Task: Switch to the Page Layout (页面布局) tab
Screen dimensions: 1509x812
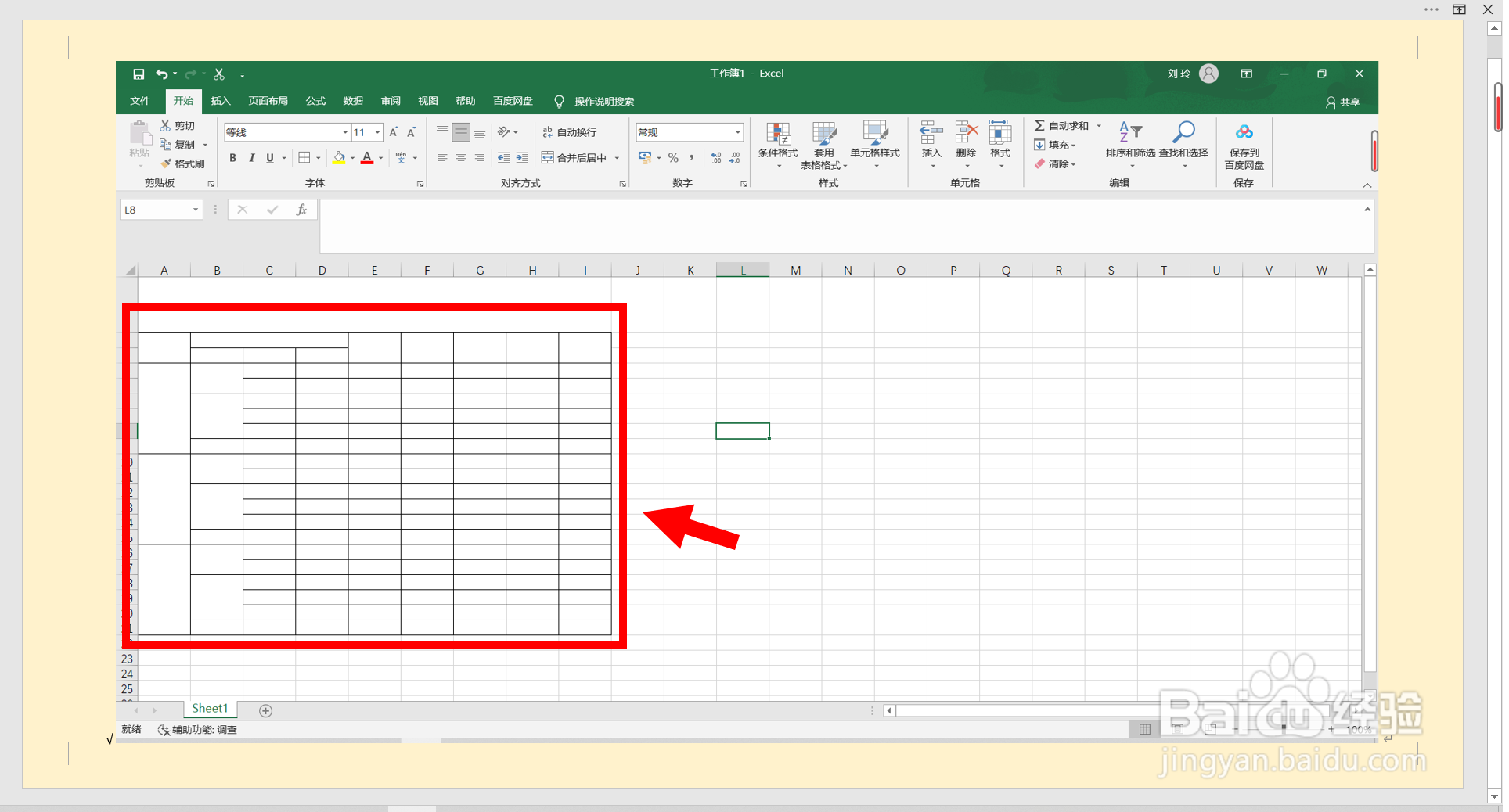Action: (x=268, y=101)
